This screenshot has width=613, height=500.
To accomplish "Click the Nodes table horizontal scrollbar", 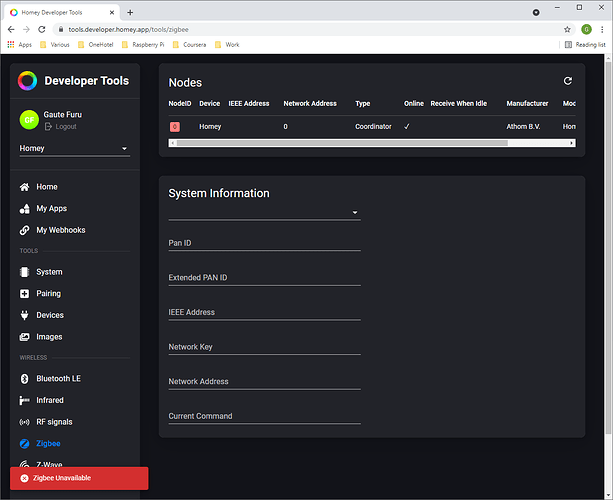I will 372,143.
